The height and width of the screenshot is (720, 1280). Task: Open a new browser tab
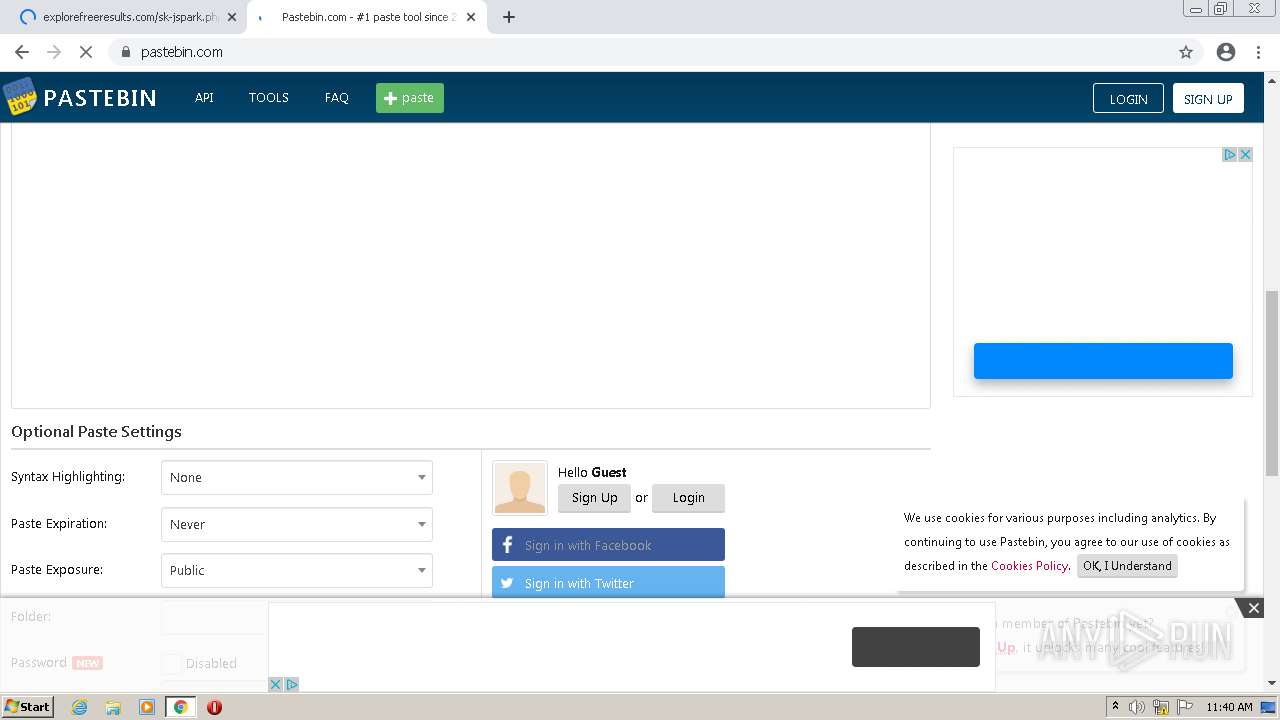pyautogui.click(x=508, y=17)
